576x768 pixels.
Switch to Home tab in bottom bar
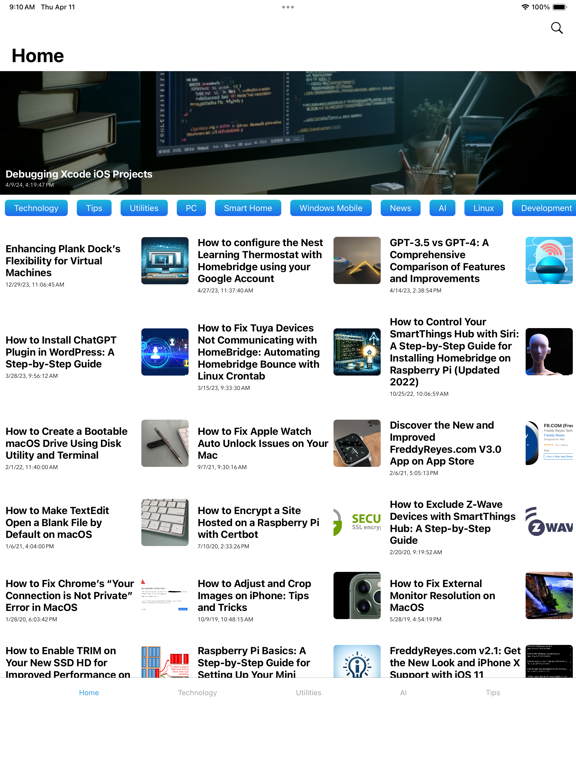(x=89, y=693)
